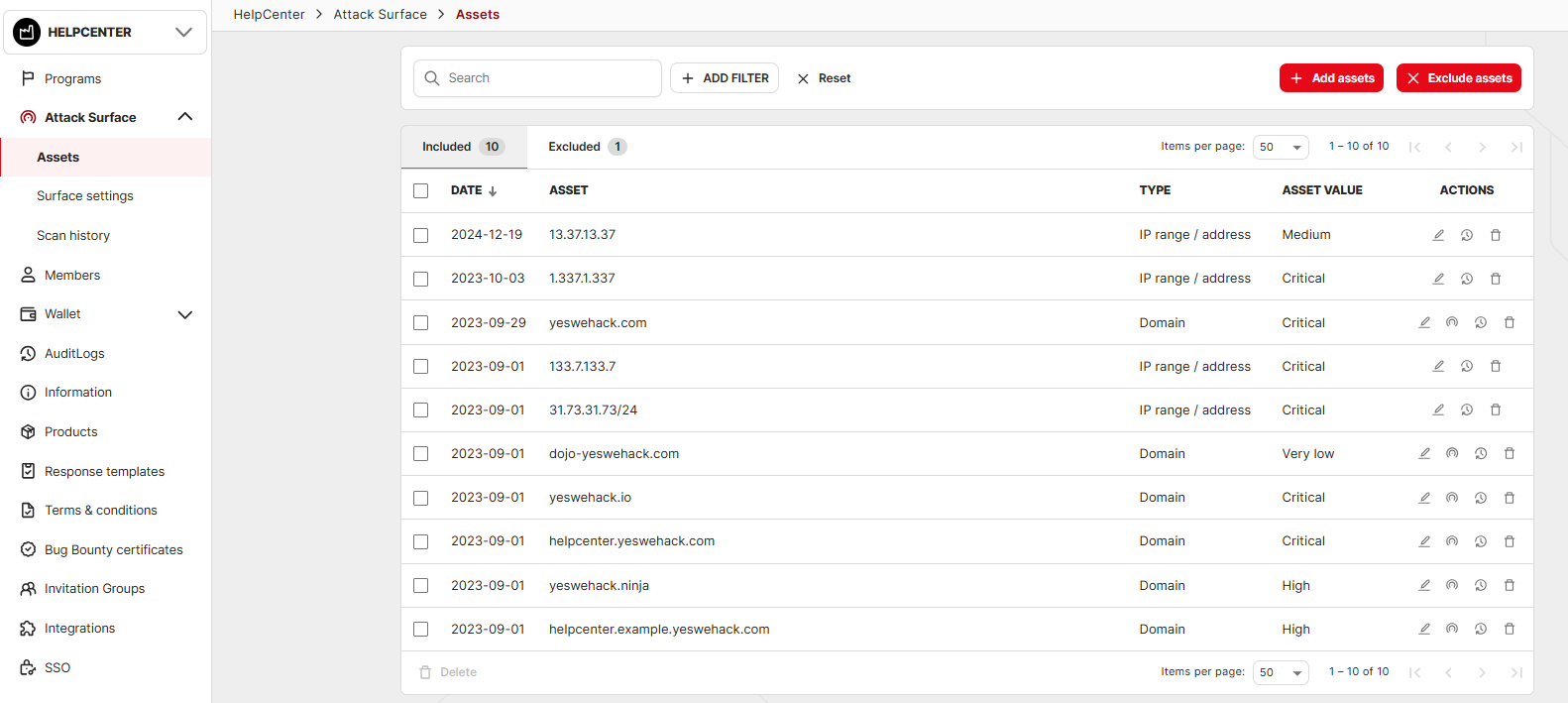Edit the 133.7.133.7 asset
1568x703 pixels.
coord(1438,366)
